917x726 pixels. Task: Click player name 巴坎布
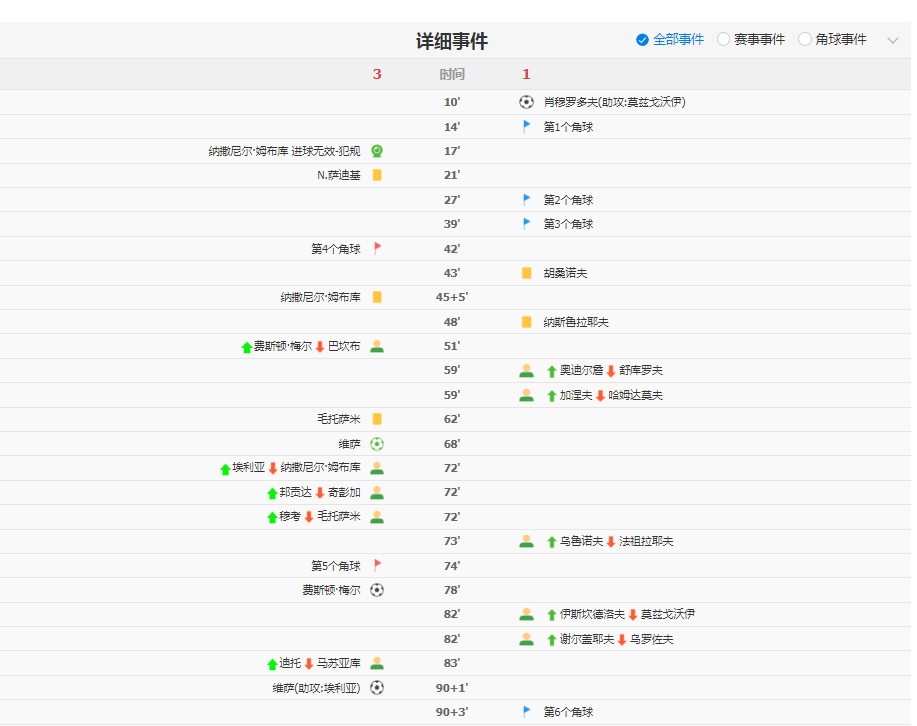click(344, 346)
